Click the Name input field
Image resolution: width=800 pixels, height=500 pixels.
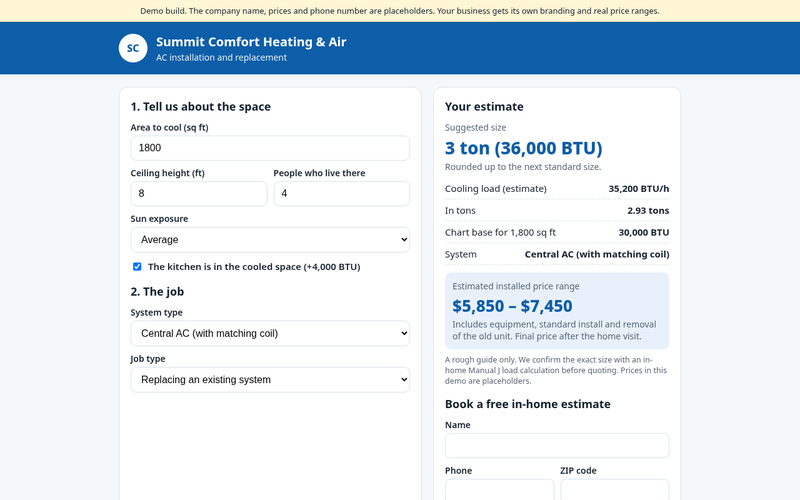click(x=557, y=445)
